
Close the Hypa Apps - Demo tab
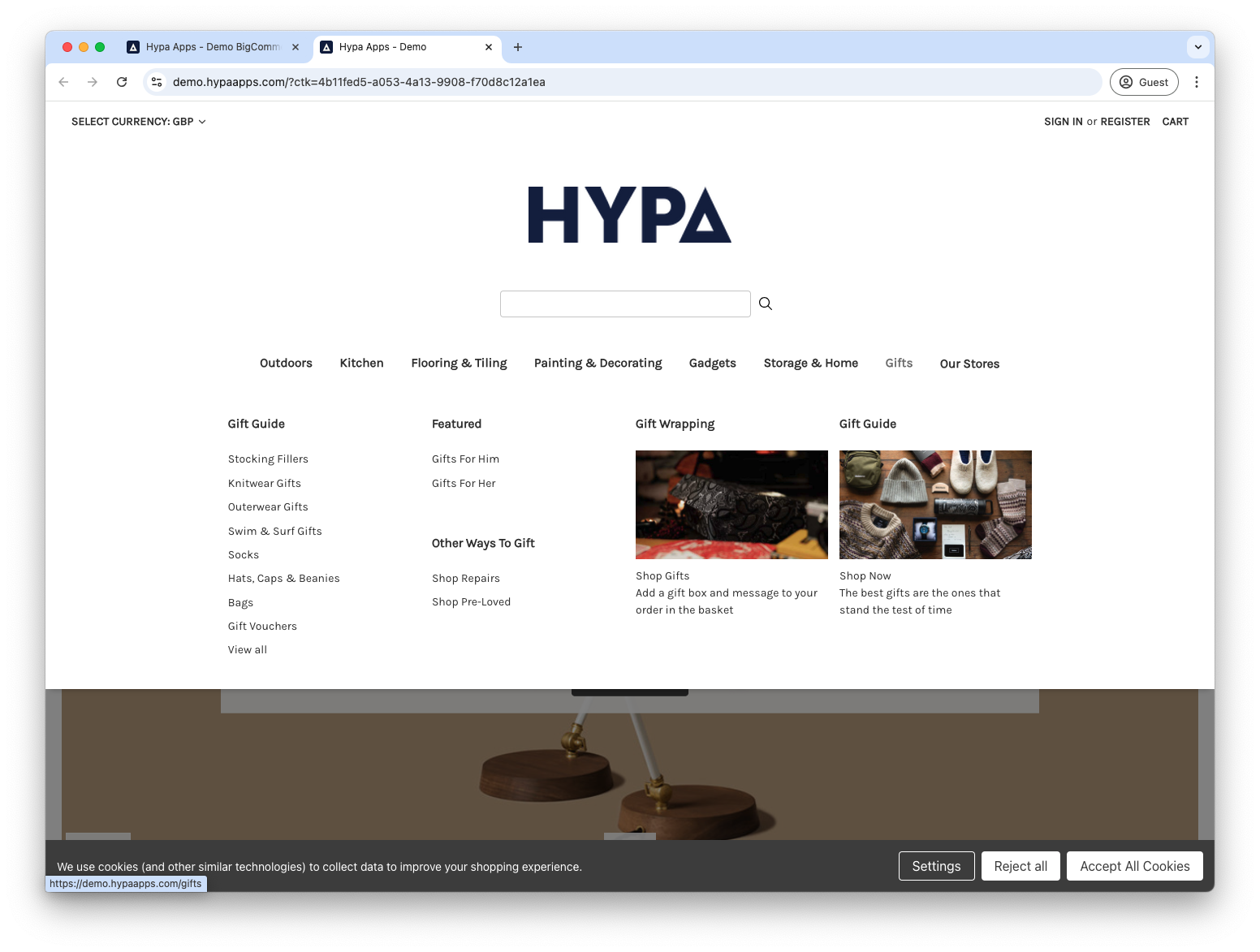click(x=489, y=47)
